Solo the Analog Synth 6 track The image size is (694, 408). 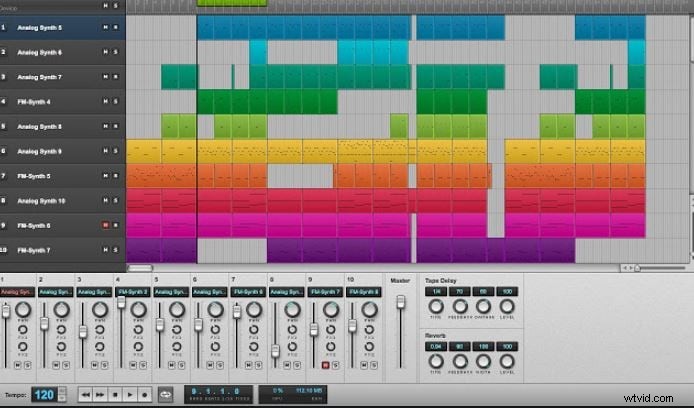coord(116,52)
